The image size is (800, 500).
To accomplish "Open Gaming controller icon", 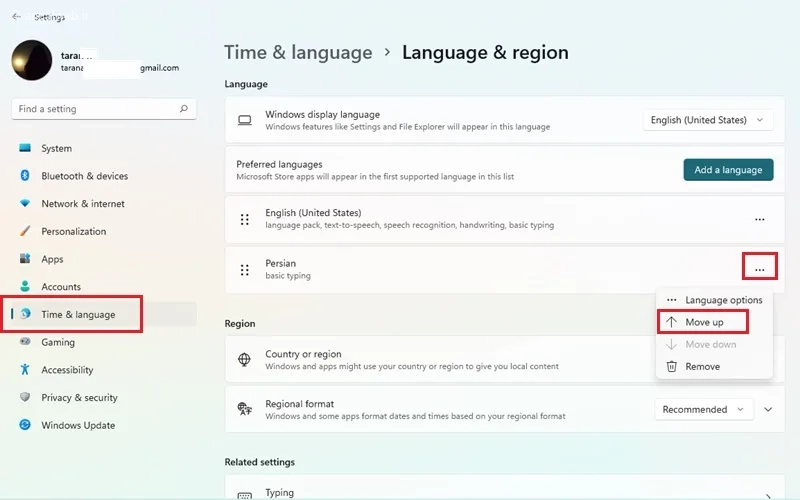I will (24, 341).
